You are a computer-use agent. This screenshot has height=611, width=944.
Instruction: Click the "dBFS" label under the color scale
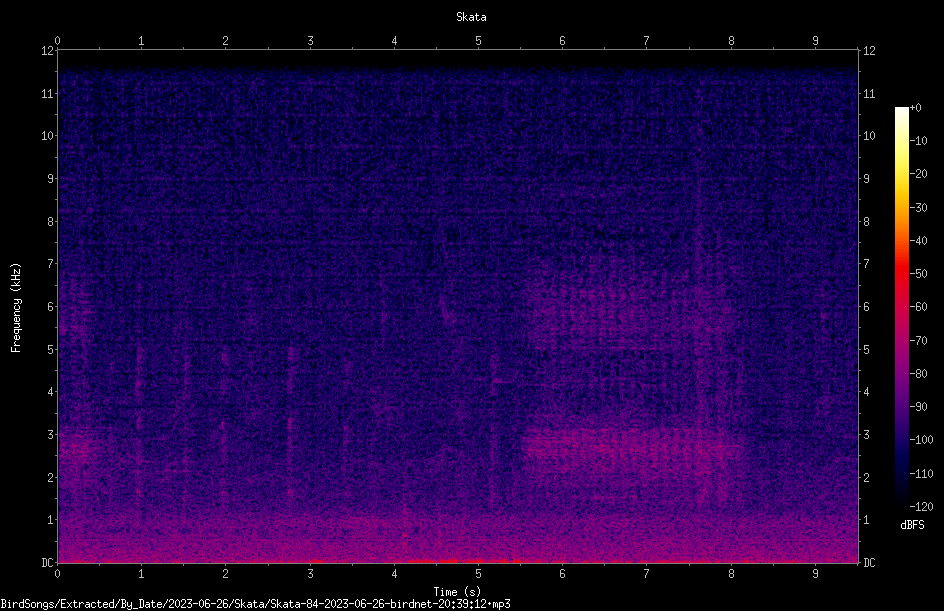click(x=912, y=525)
